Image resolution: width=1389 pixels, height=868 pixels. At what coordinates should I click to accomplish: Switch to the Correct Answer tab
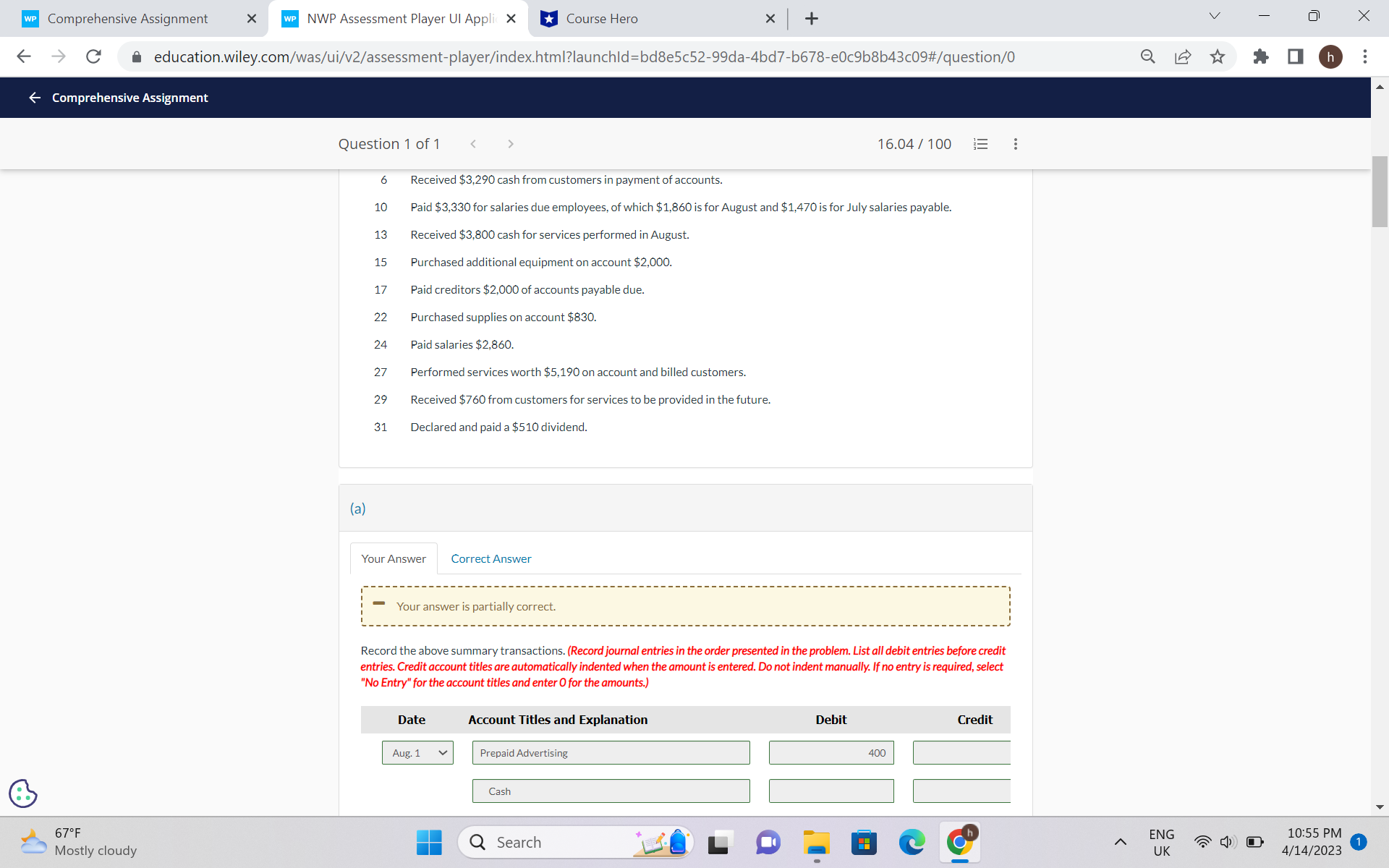tap(491, 558)
